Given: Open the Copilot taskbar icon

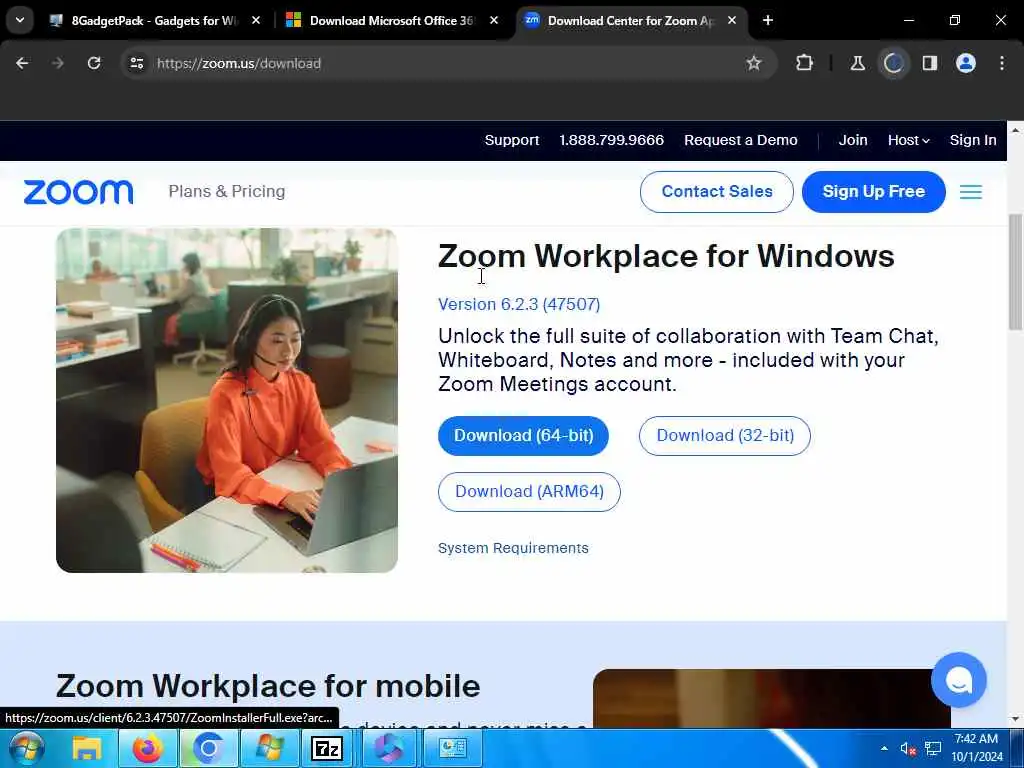Looking at the screenshot, I should (388, 748).
